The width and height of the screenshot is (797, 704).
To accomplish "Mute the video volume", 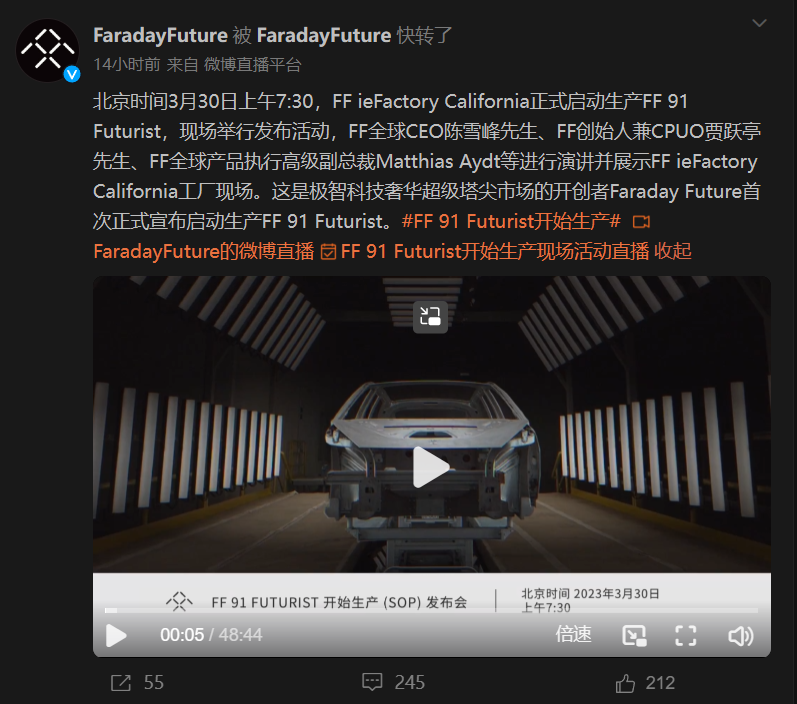I will (741, 636).
